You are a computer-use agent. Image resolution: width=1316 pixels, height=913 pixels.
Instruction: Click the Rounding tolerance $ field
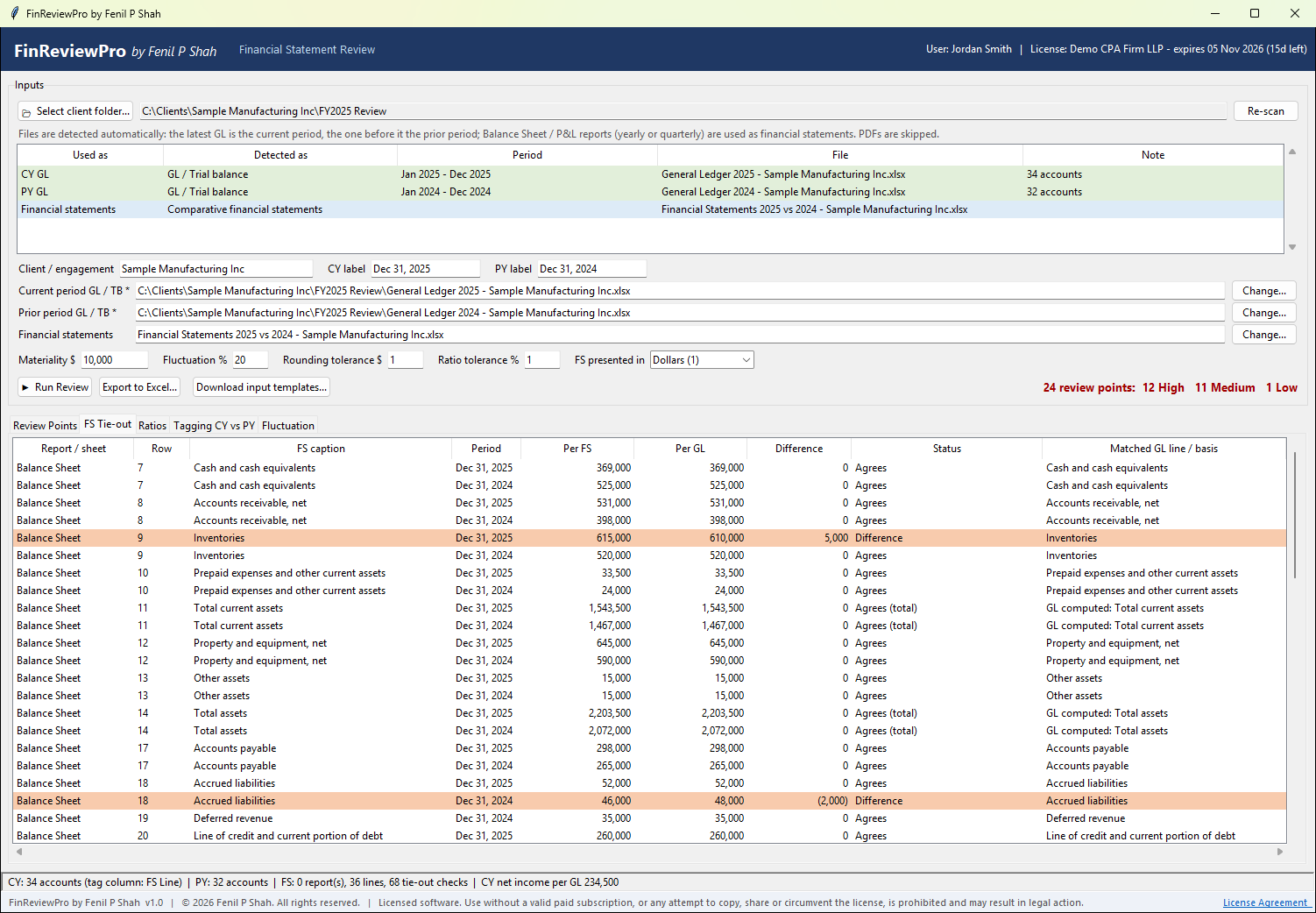point(406,360)
